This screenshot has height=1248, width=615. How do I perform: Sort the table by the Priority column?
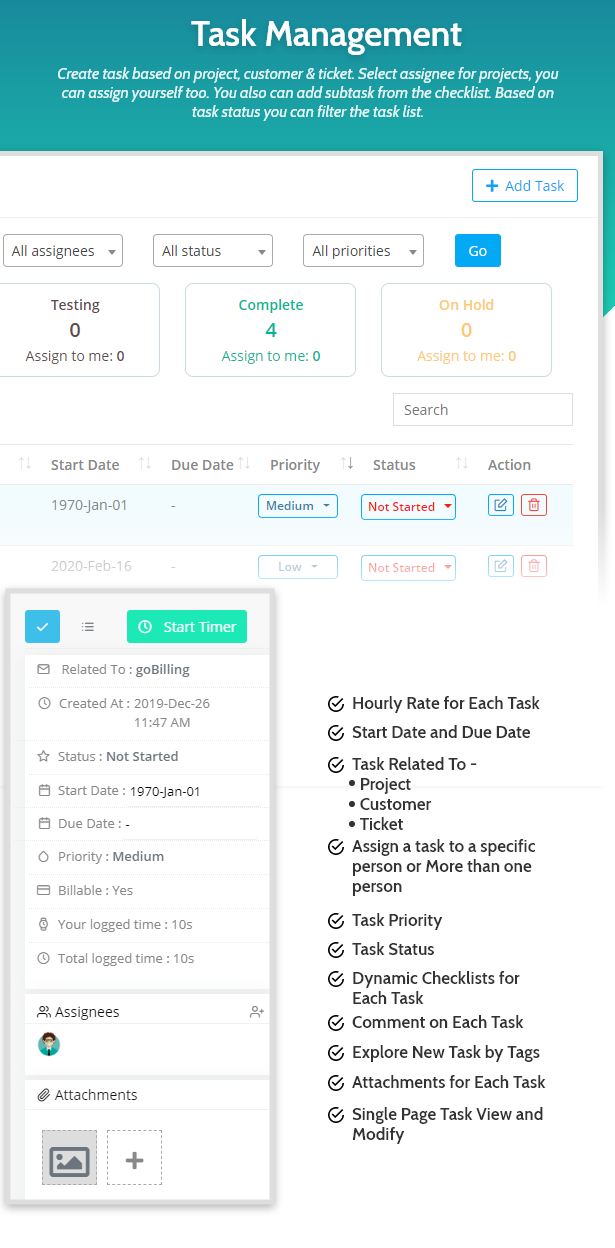347,464
